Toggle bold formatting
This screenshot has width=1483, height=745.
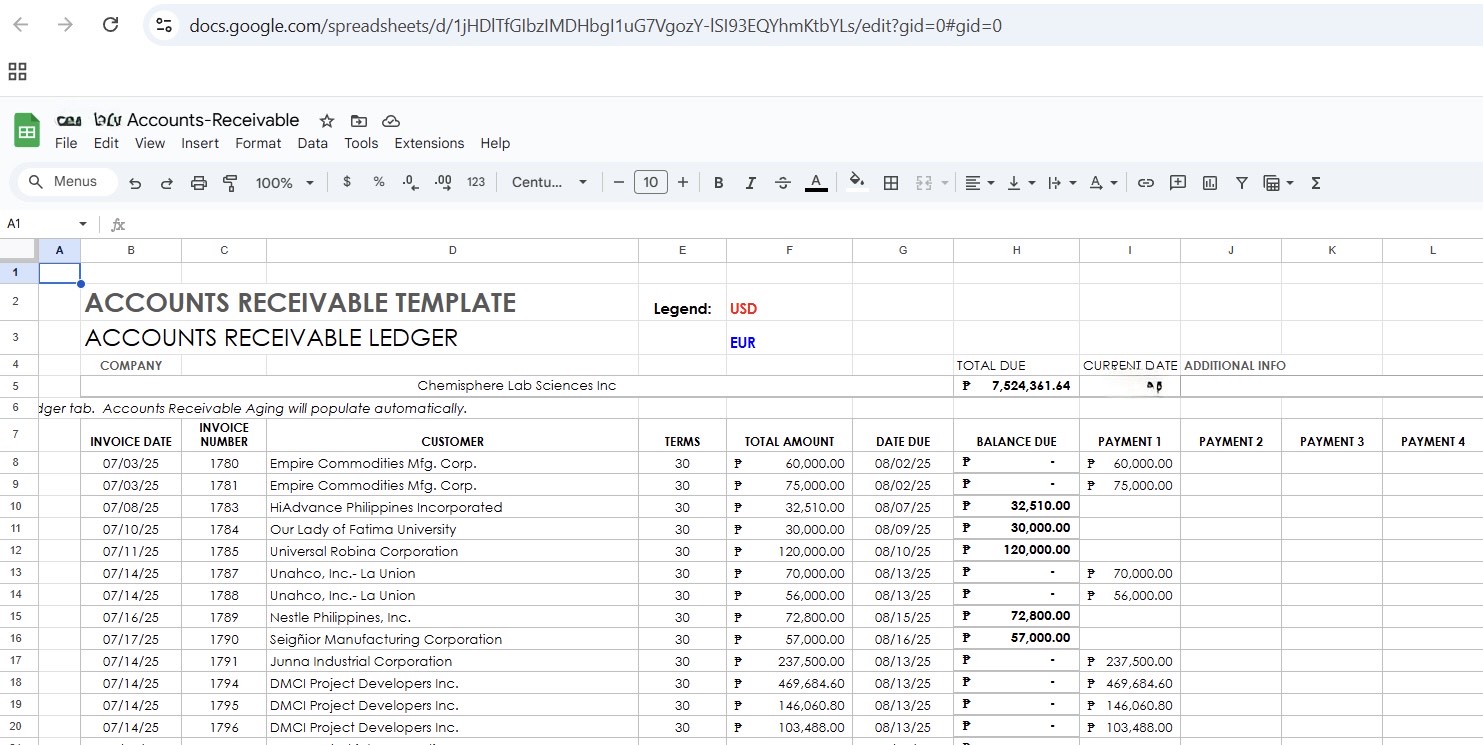(x=718, y=183)
